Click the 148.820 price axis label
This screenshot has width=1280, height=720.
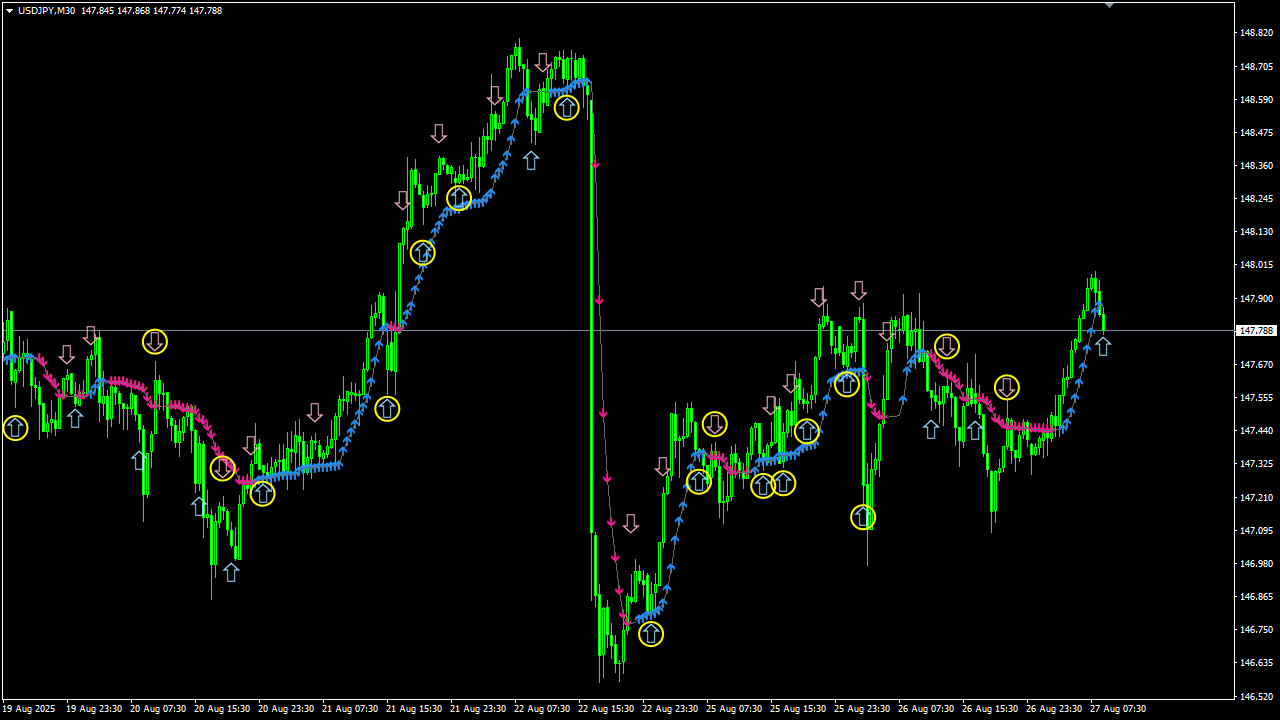pyautogui.click(x=1255, y=33)
